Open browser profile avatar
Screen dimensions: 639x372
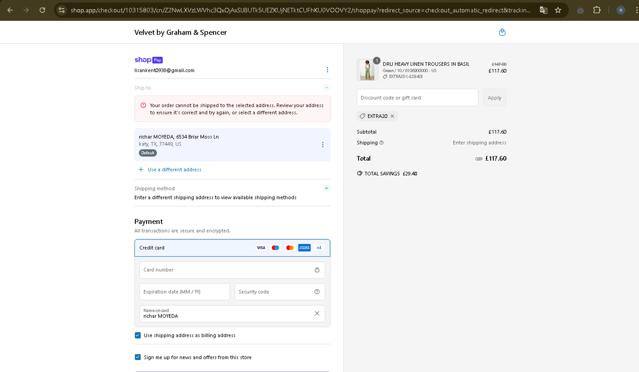(x=621, y=10)
